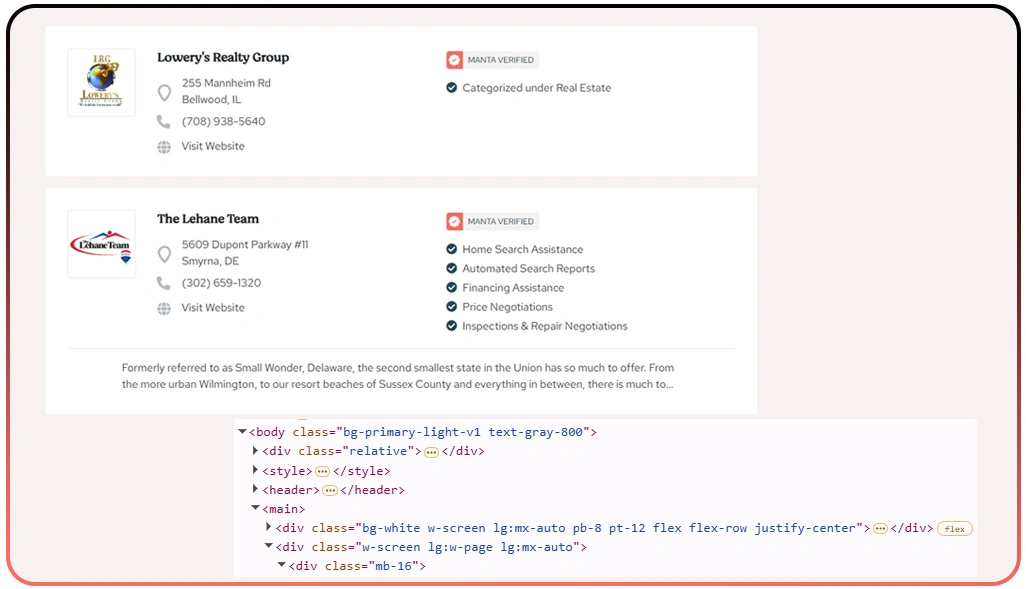
Task: Click the phone icon beside (708) 938-5640
Action: [x=164, y=122]
